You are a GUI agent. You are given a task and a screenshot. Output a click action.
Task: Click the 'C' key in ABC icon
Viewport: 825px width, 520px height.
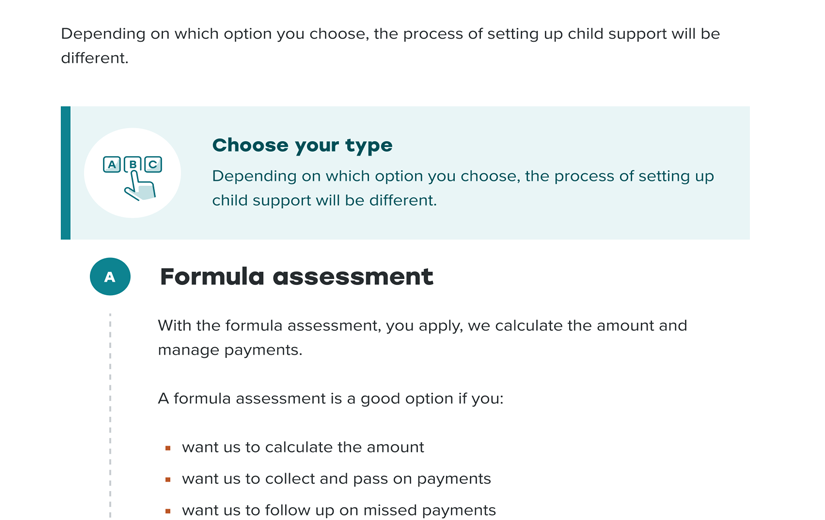[153, 164]
